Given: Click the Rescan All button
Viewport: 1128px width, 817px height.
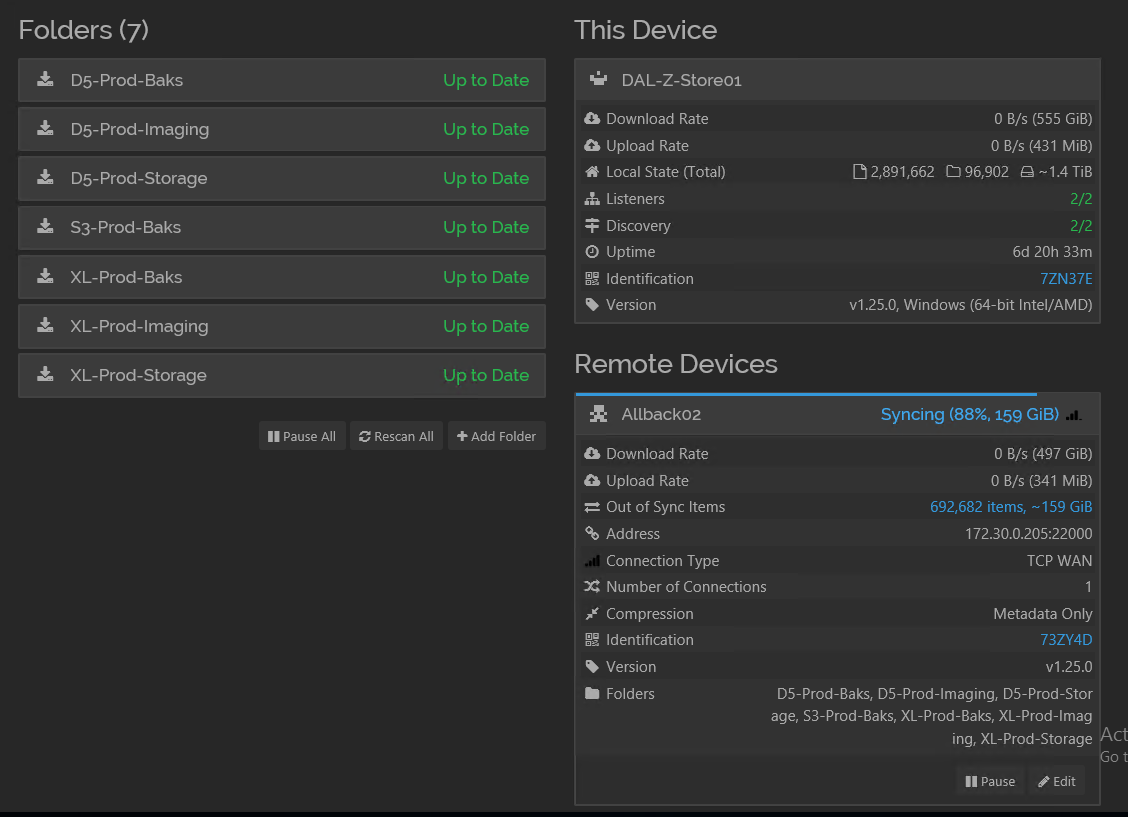Looking at the screenshot, I should (x=396, y=436).
